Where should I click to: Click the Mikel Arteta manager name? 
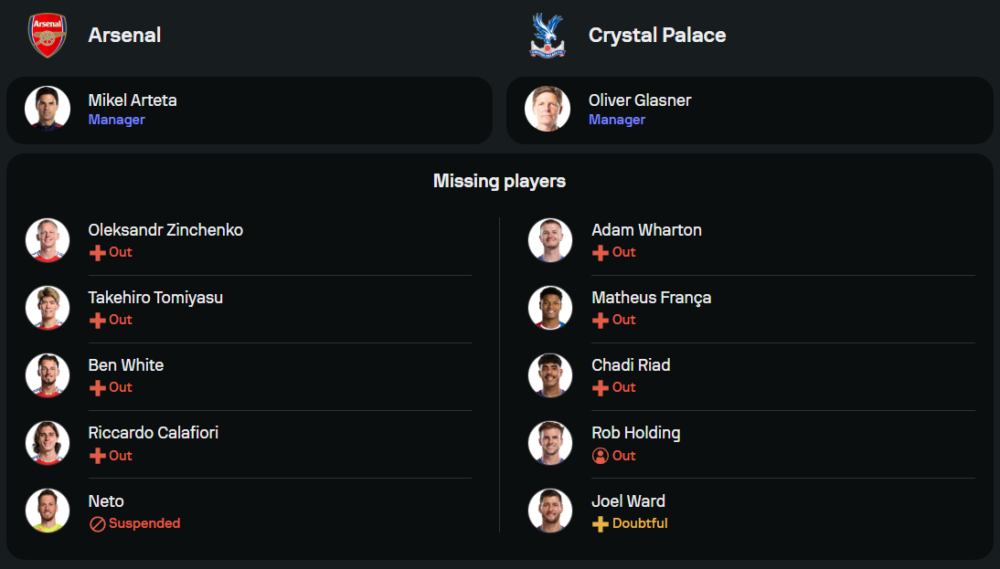pyautogui.click(x=132, y=100)
